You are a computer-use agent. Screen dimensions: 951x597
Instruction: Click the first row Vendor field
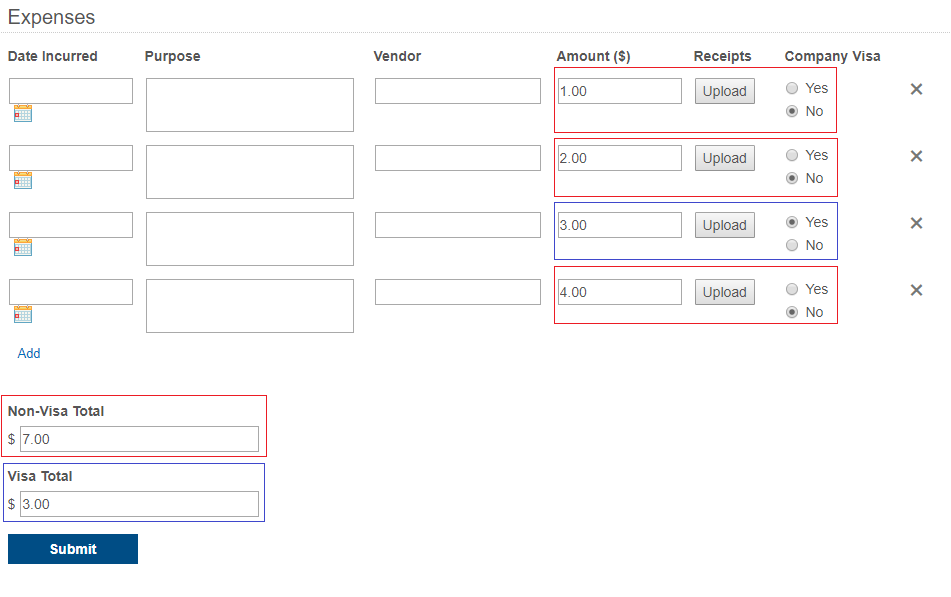click(457, 91)
